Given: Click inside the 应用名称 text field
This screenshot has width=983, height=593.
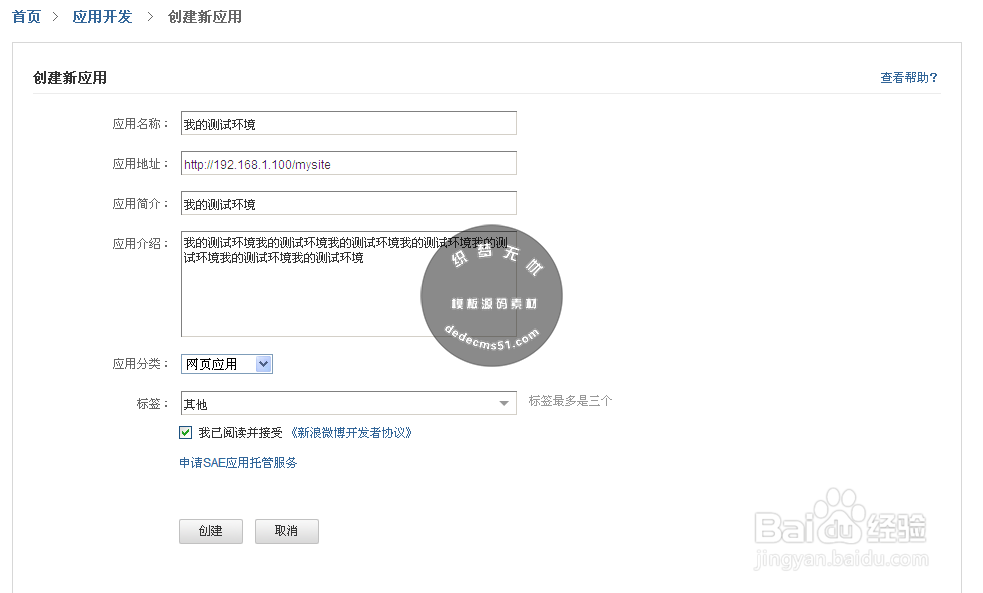Looking at the screenshot, I should pos(348,122).
